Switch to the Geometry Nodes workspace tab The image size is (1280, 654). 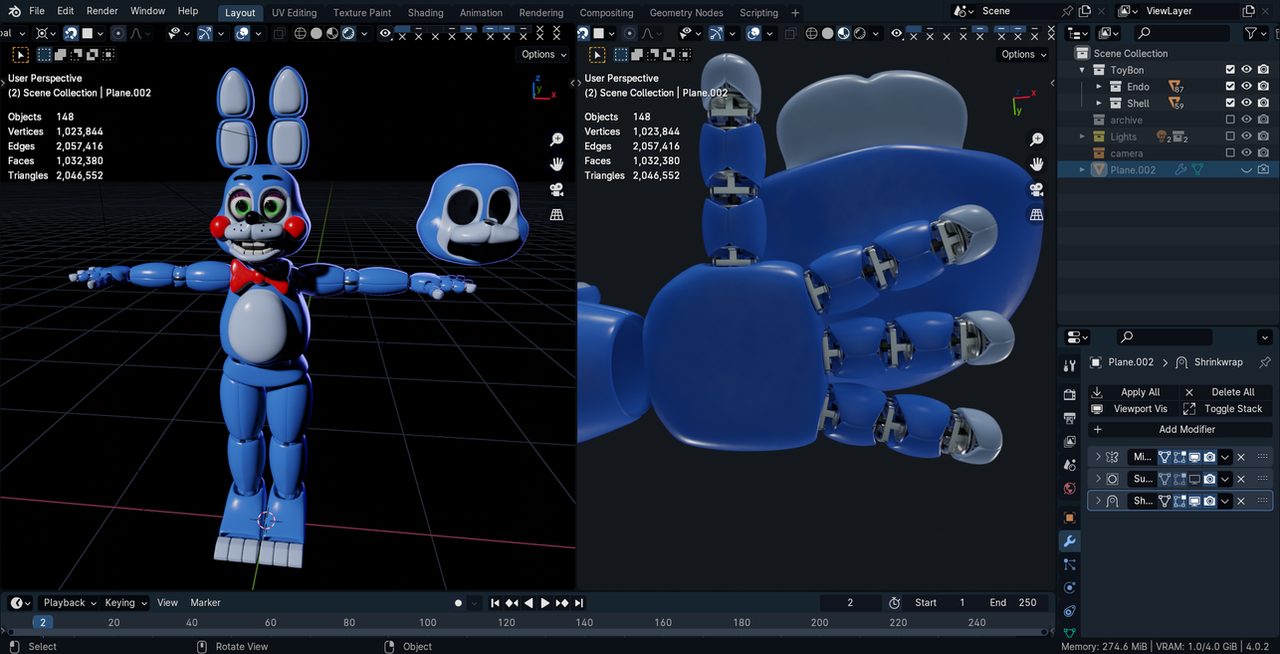click(686, 13)
